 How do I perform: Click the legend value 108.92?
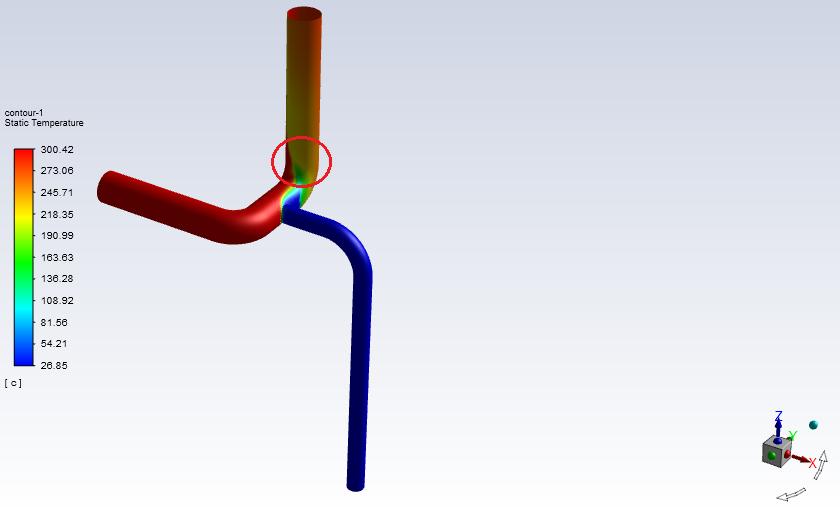coord(57,301)
